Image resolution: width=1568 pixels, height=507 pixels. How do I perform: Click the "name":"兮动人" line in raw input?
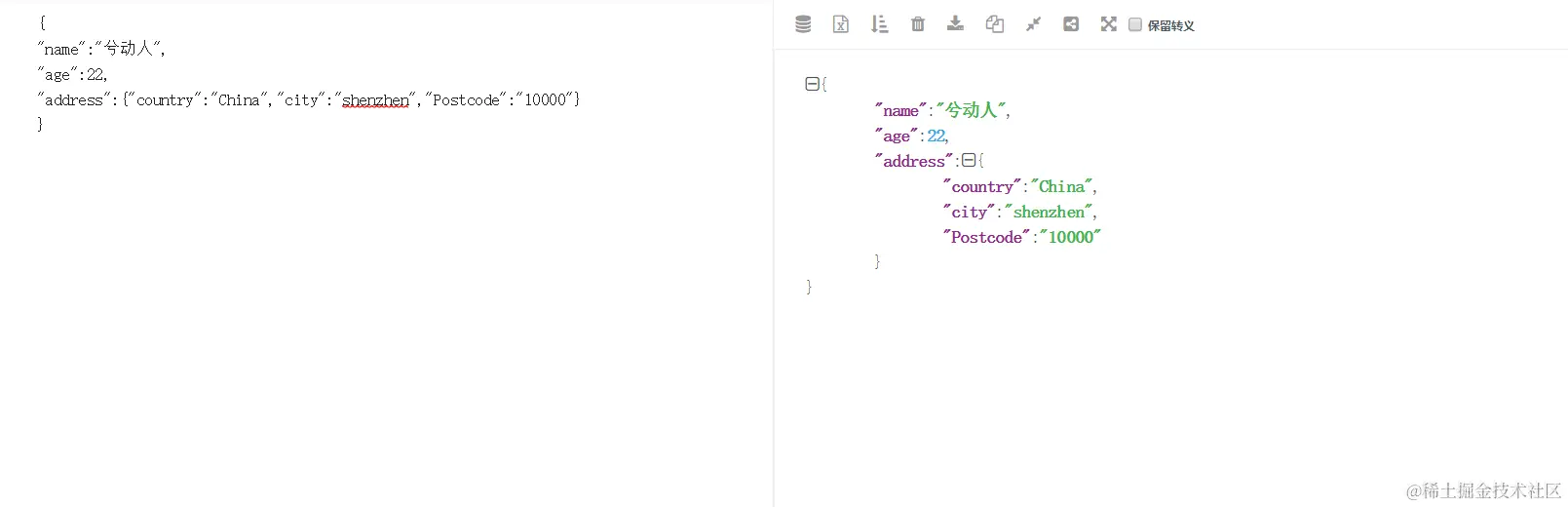click(101, 48)
